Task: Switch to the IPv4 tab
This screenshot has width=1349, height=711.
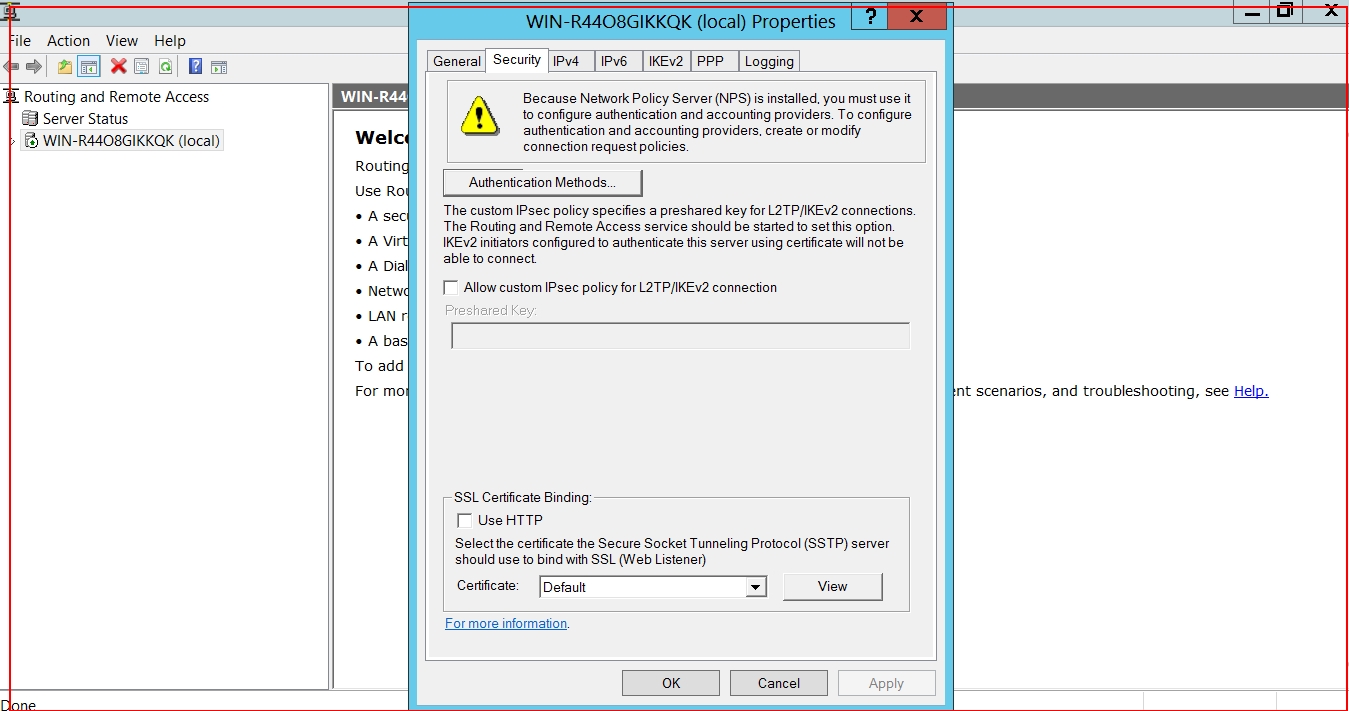Action: pos(566,62)
